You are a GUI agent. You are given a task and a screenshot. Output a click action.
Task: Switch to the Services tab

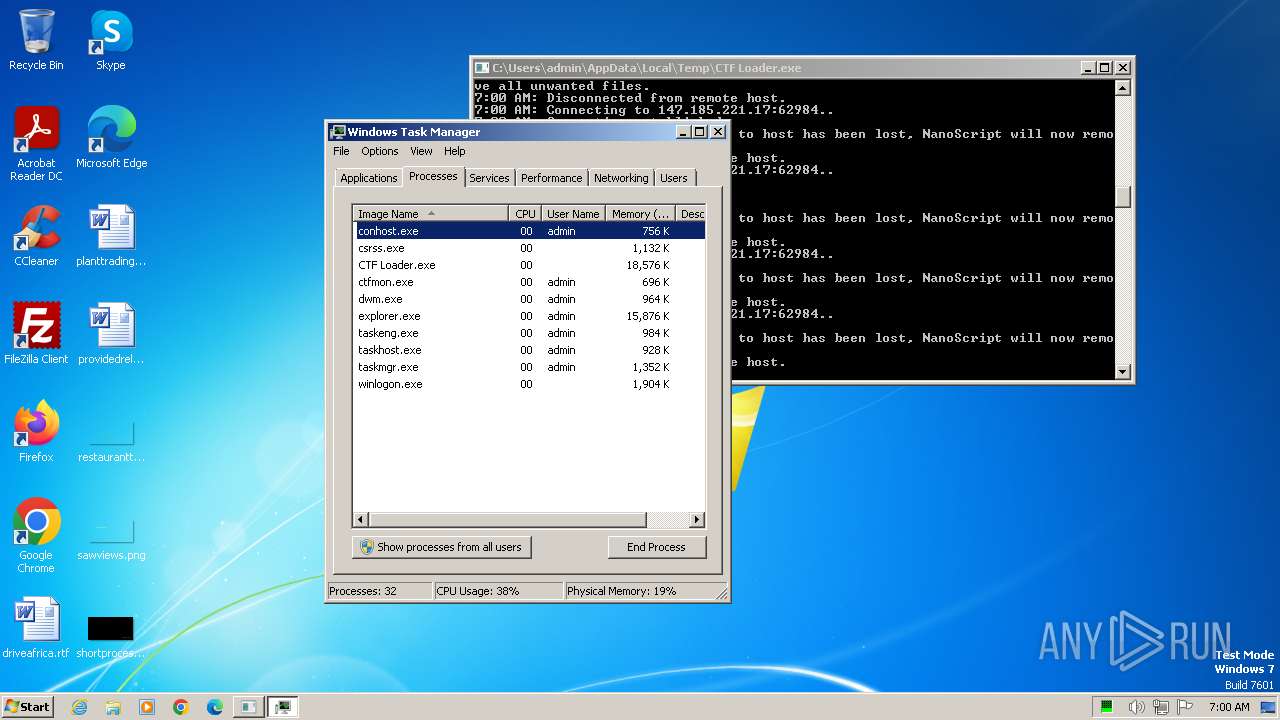[x=489, y=178]
